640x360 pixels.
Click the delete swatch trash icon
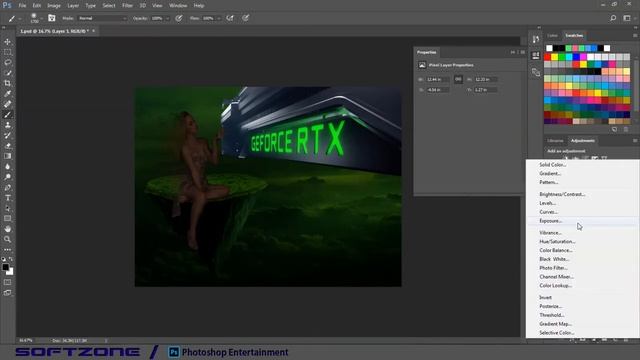626,129
